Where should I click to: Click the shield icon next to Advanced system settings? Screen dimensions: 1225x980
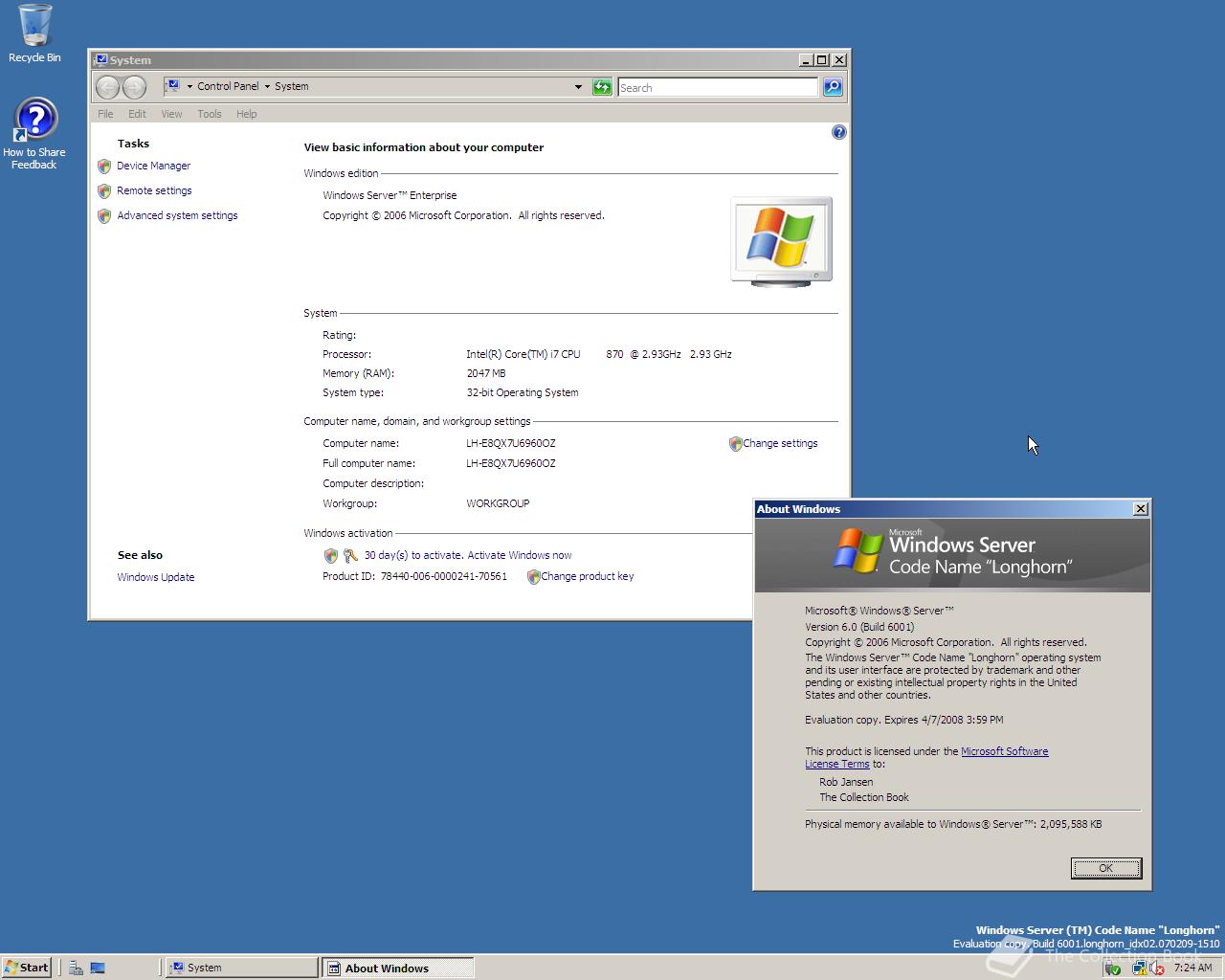point(104,216)
